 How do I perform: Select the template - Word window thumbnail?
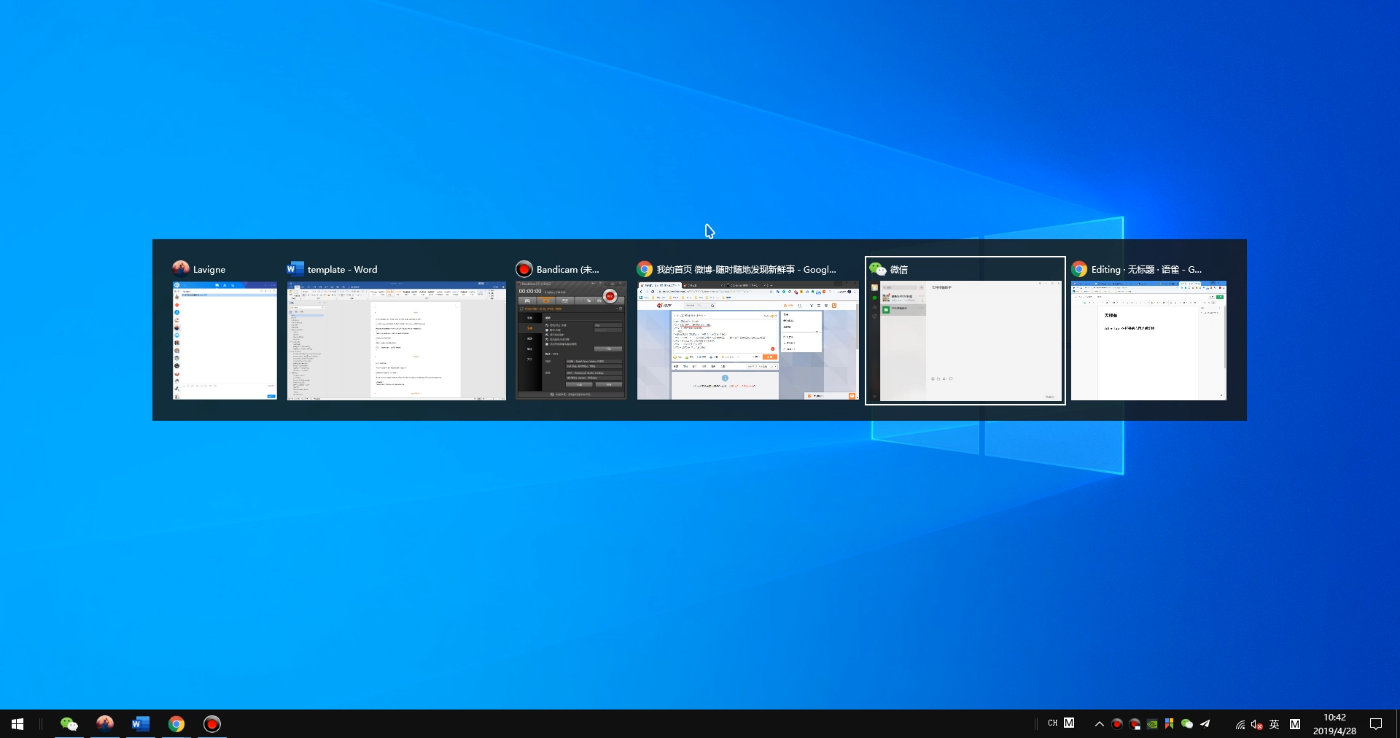pyautogui.click(x=396, y=340)
